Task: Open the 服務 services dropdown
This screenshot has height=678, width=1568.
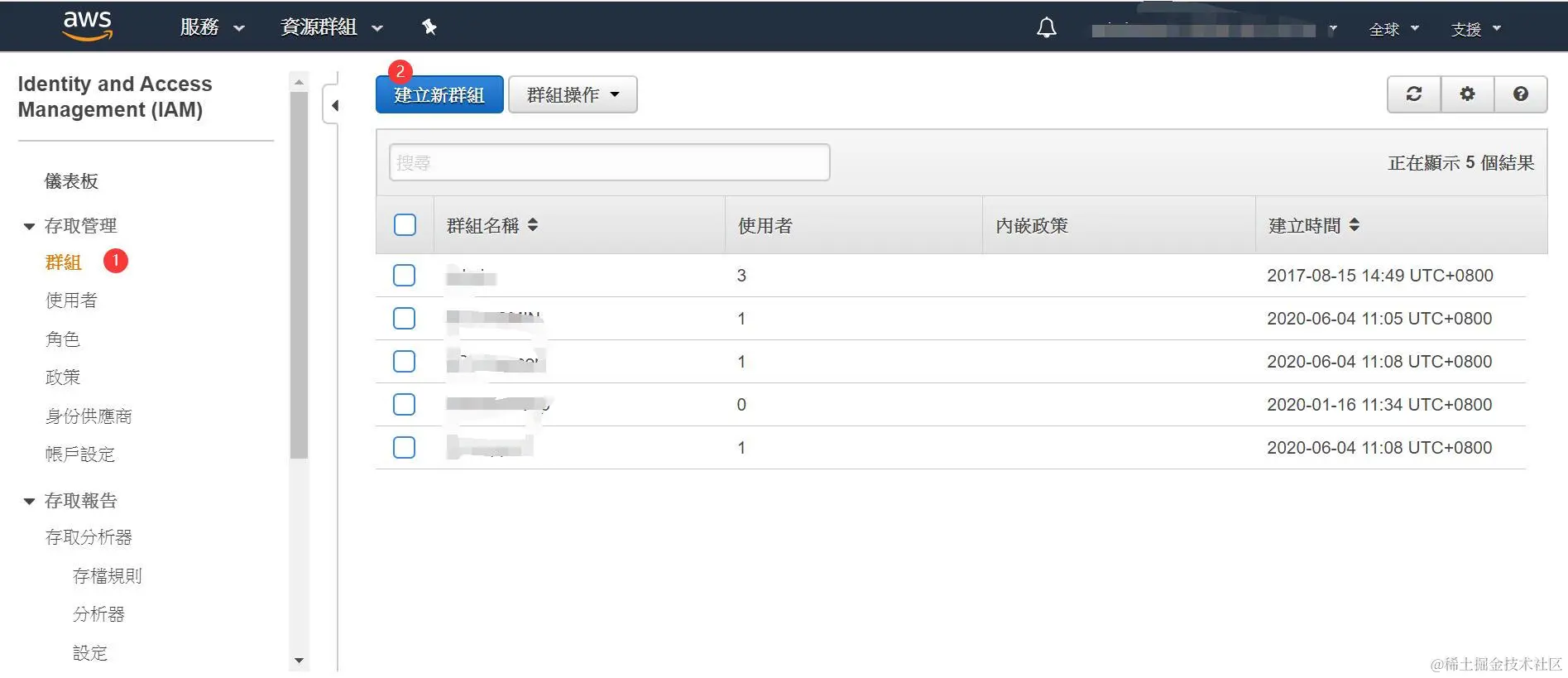Action: [x=212, y=27]
